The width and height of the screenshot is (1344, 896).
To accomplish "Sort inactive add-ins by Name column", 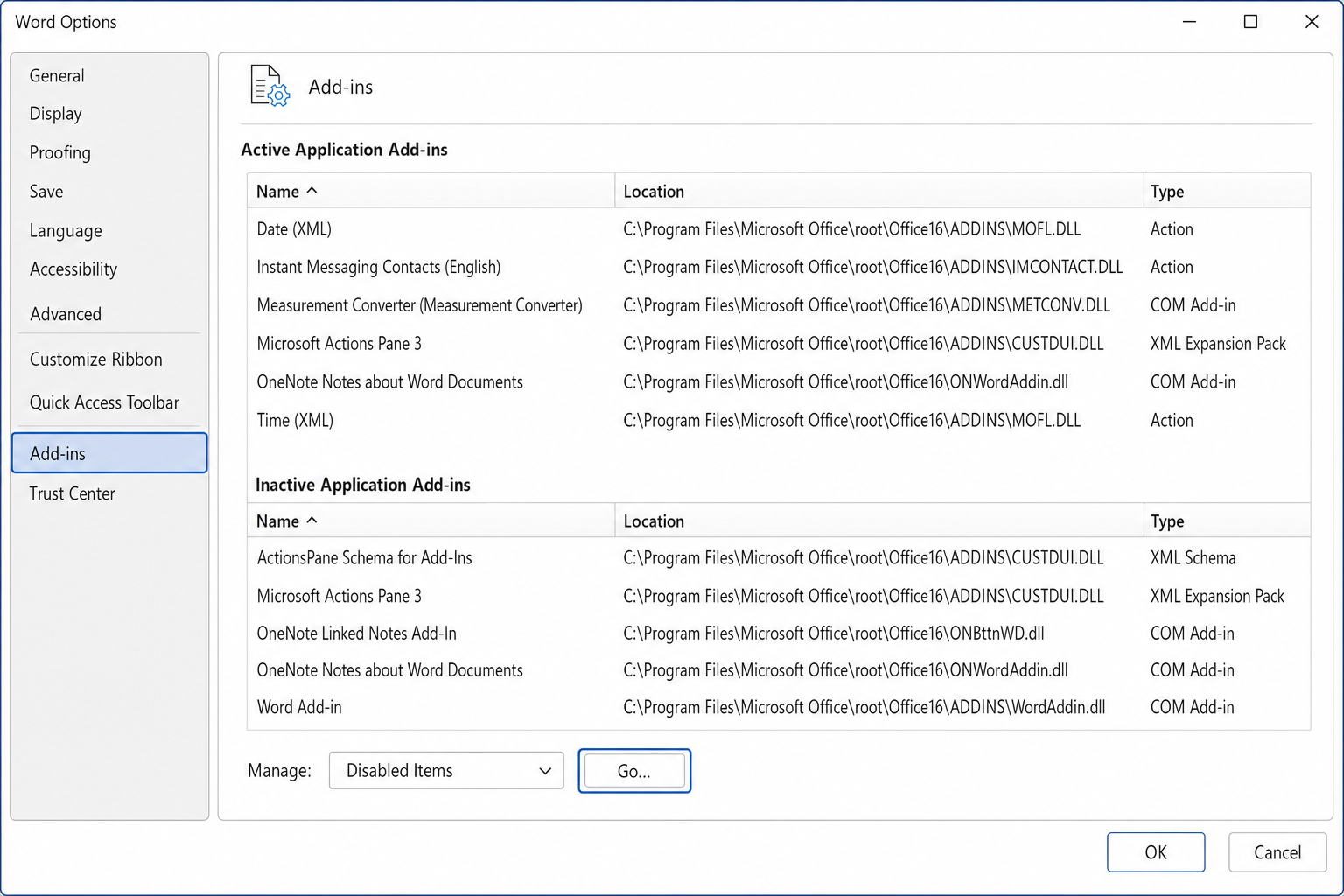I will (x=431, y=521).
